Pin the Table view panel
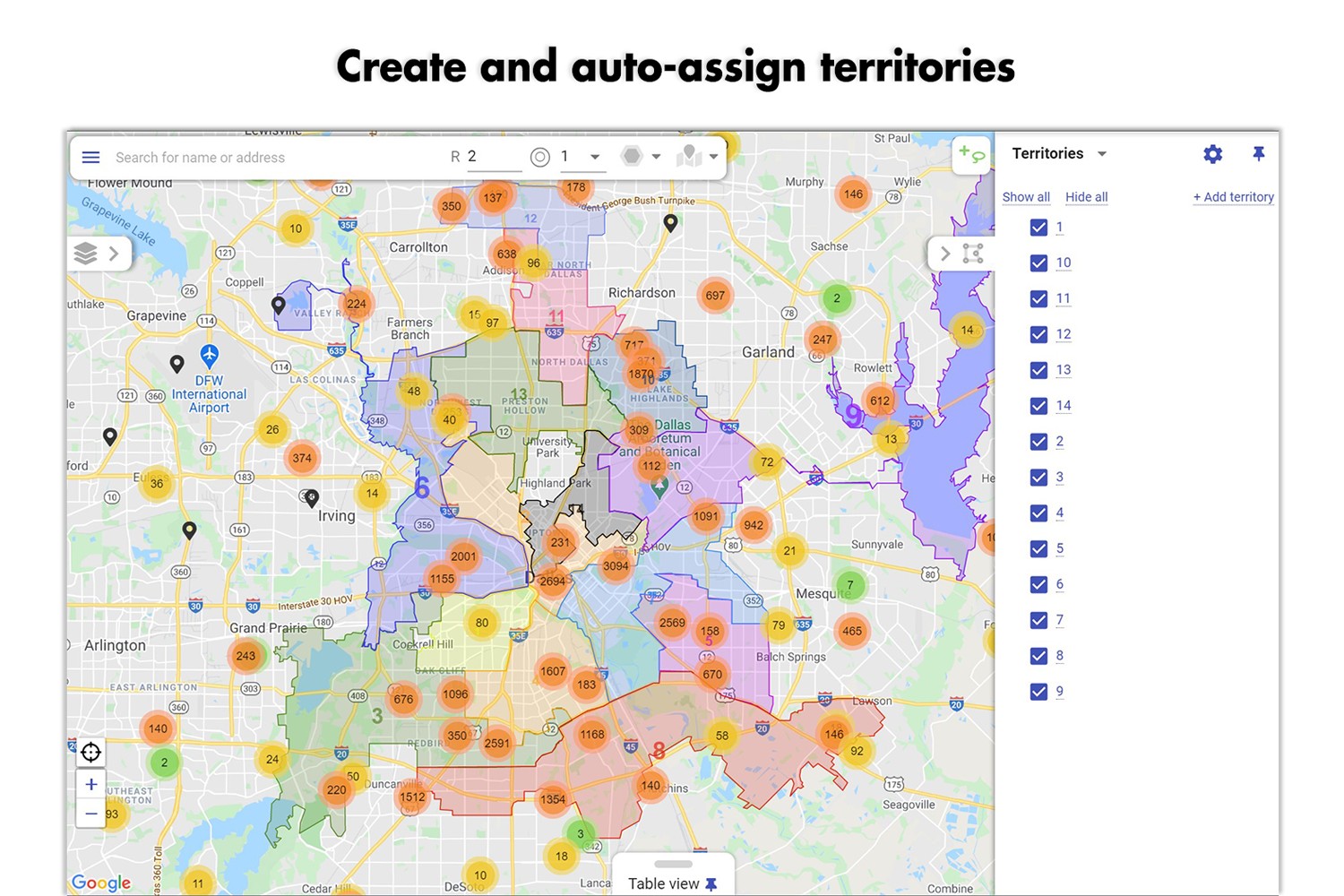 (711, 884)
